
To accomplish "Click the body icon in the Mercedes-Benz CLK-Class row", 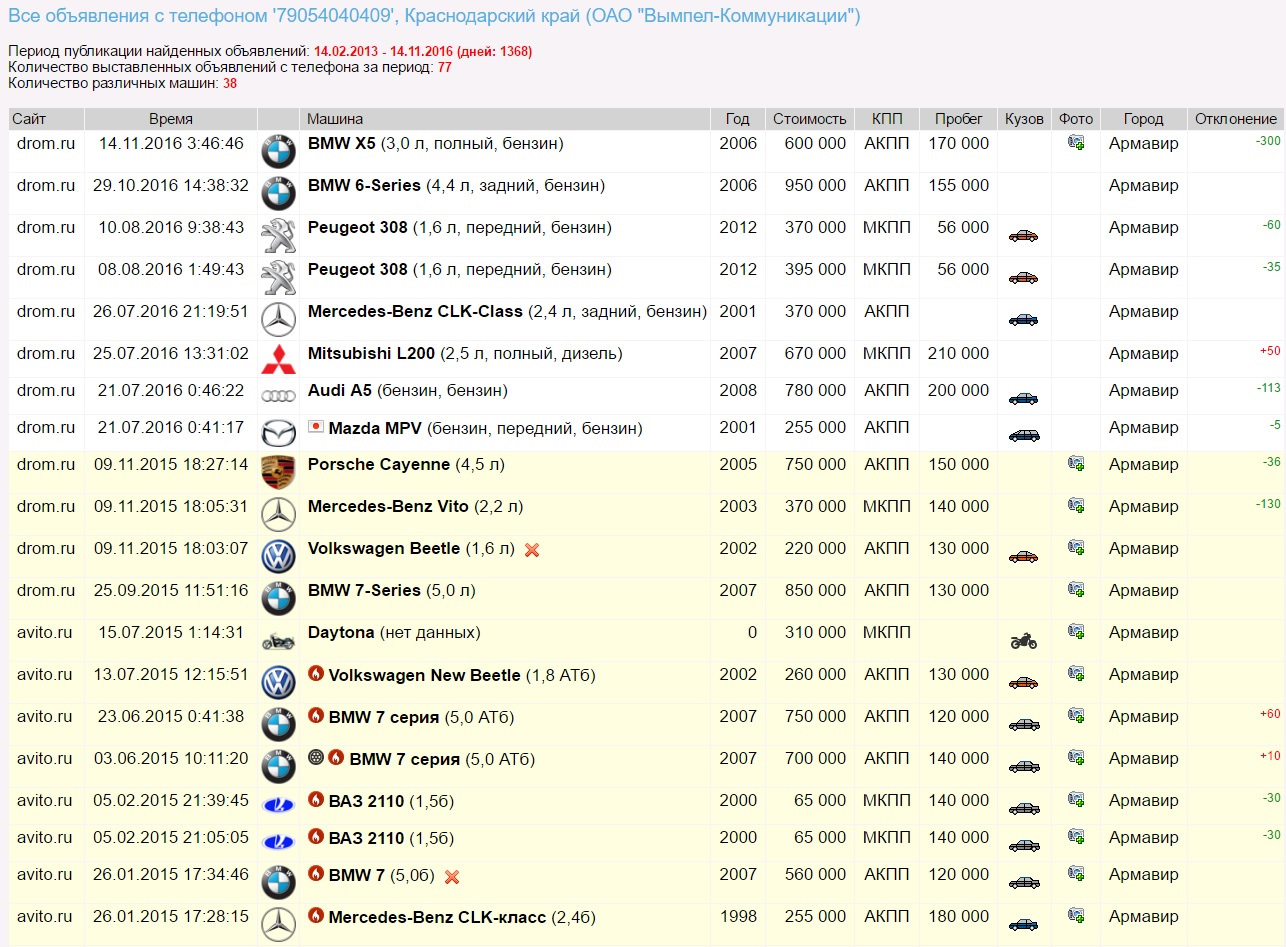I will [x=1024, y=320].
